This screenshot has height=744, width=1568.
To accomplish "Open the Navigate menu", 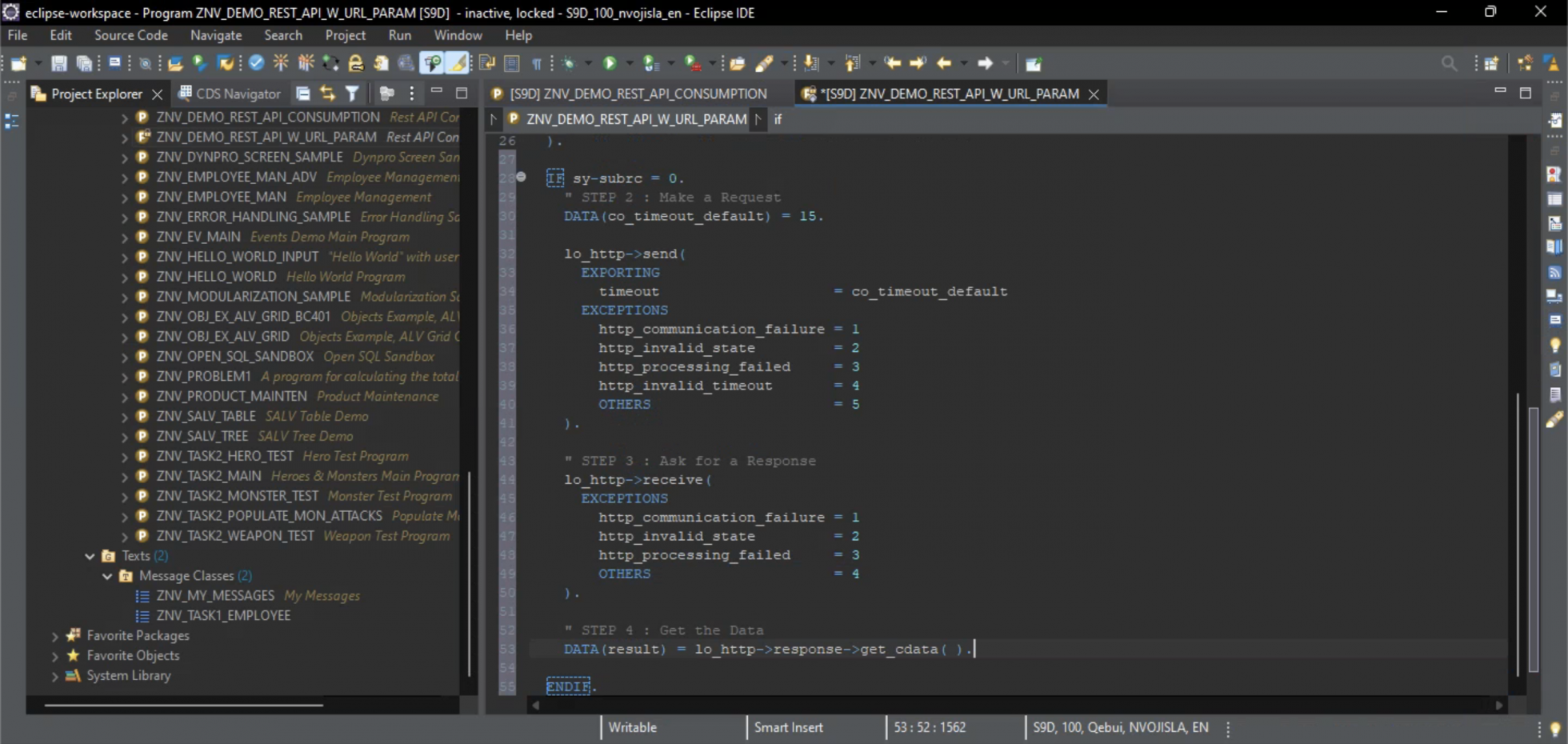I will [216, 35].
